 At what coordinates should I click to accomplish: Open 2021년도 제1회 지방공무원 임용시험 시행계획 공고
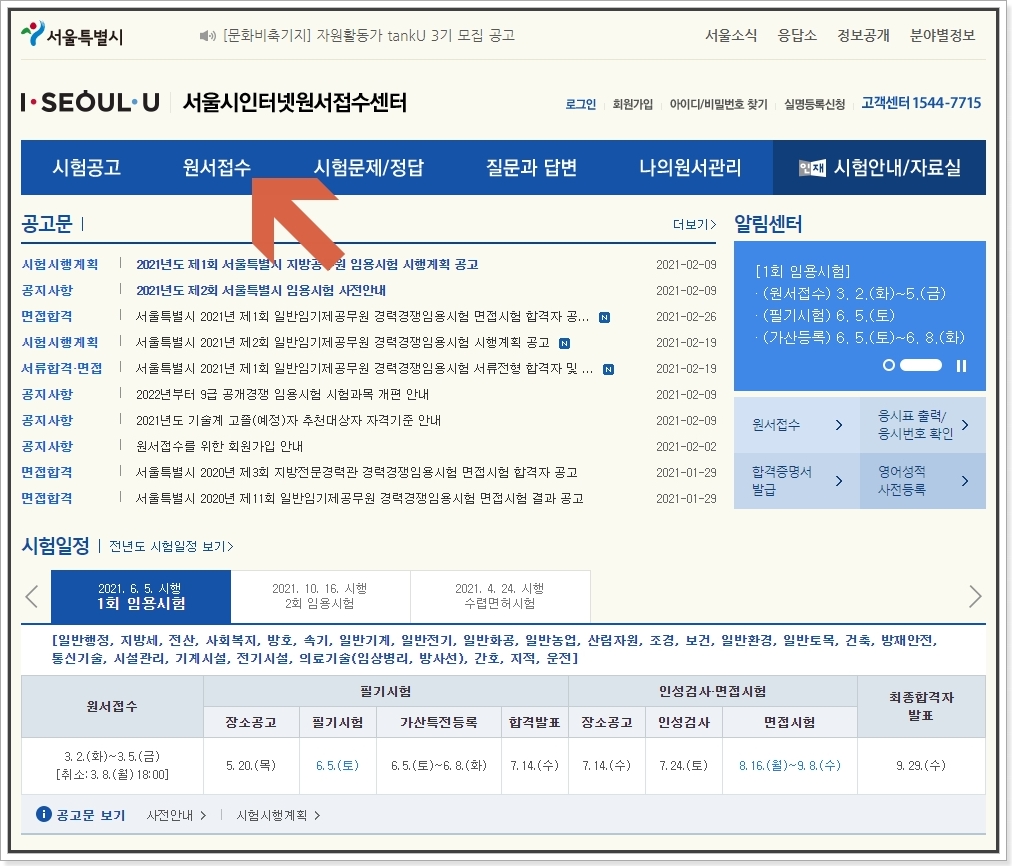pos(307,265)
